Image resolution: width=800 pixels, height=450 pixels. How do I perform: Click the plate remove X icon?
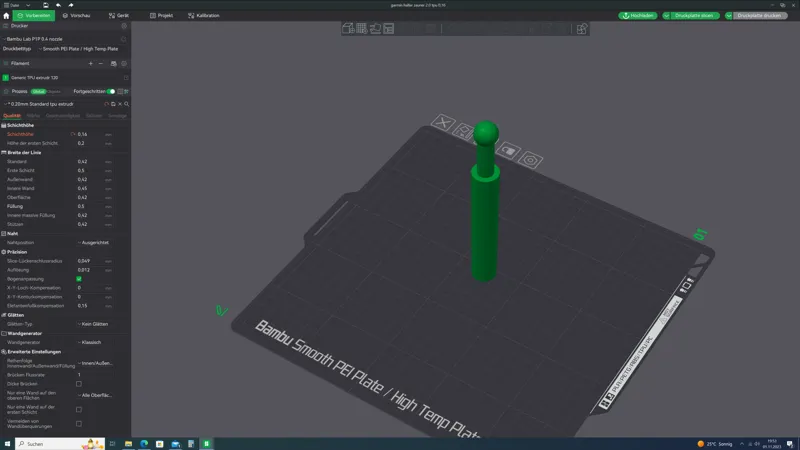click(x=443, y=122)
